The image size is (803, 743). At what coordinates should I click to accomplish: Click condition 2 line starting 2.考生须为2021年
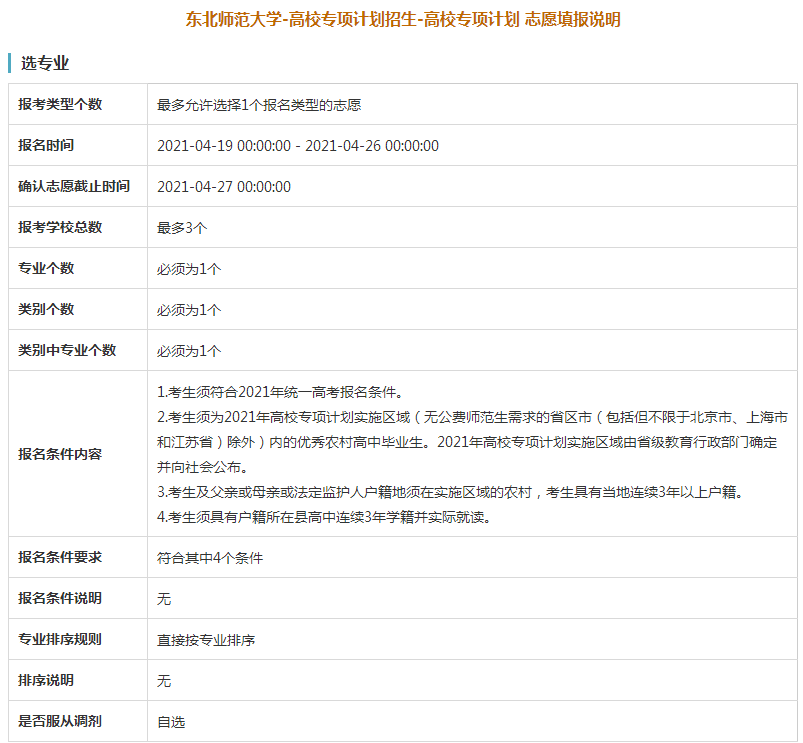(x=472, y=417)
